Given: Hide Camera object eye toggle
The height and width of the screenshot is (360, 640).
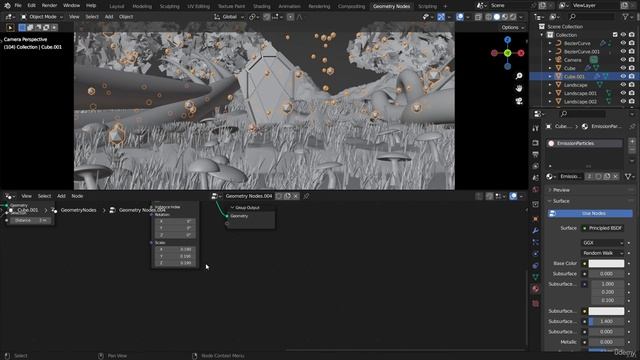Looking at the screenshot, I should (623, 60).
